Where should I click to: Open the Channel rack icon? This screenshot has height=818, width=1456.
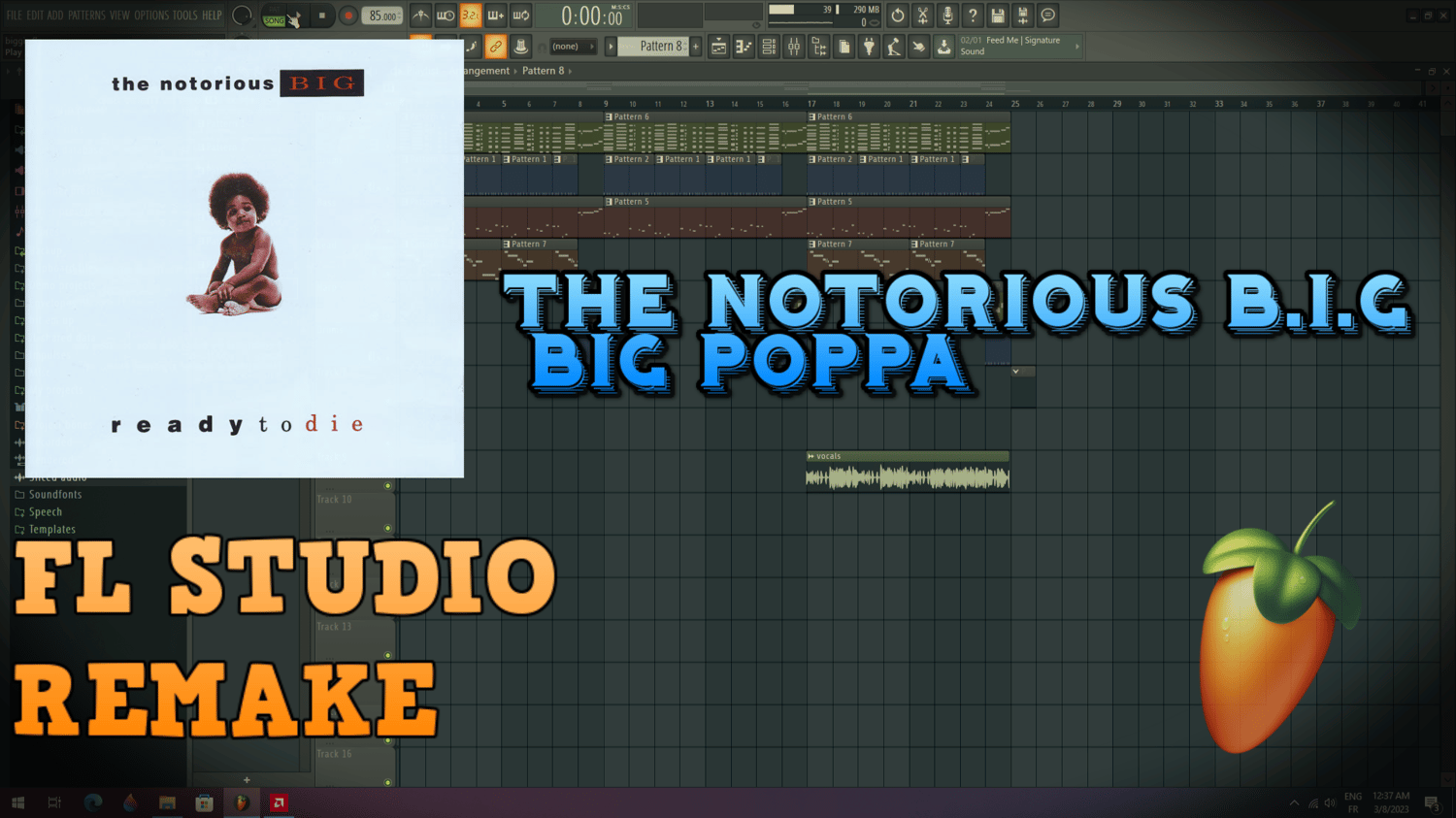(x=769, y=47)
